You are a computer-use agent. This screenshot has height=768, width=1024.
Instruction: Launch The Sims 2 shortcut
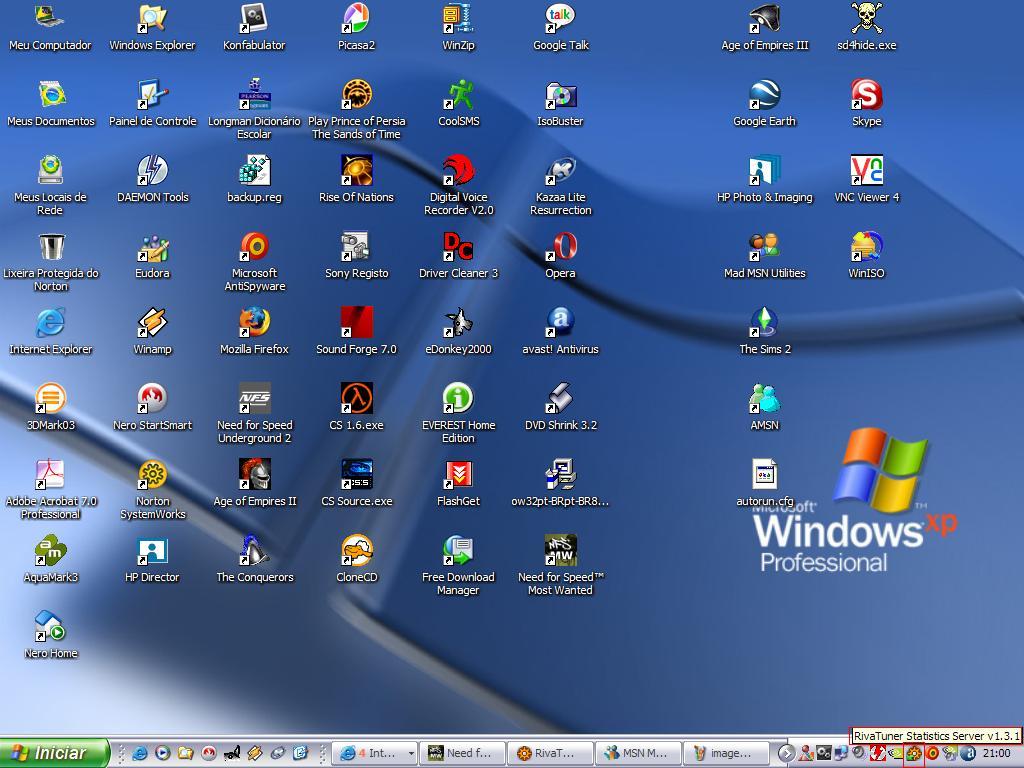pyautogui.click(x=765, y=322)
